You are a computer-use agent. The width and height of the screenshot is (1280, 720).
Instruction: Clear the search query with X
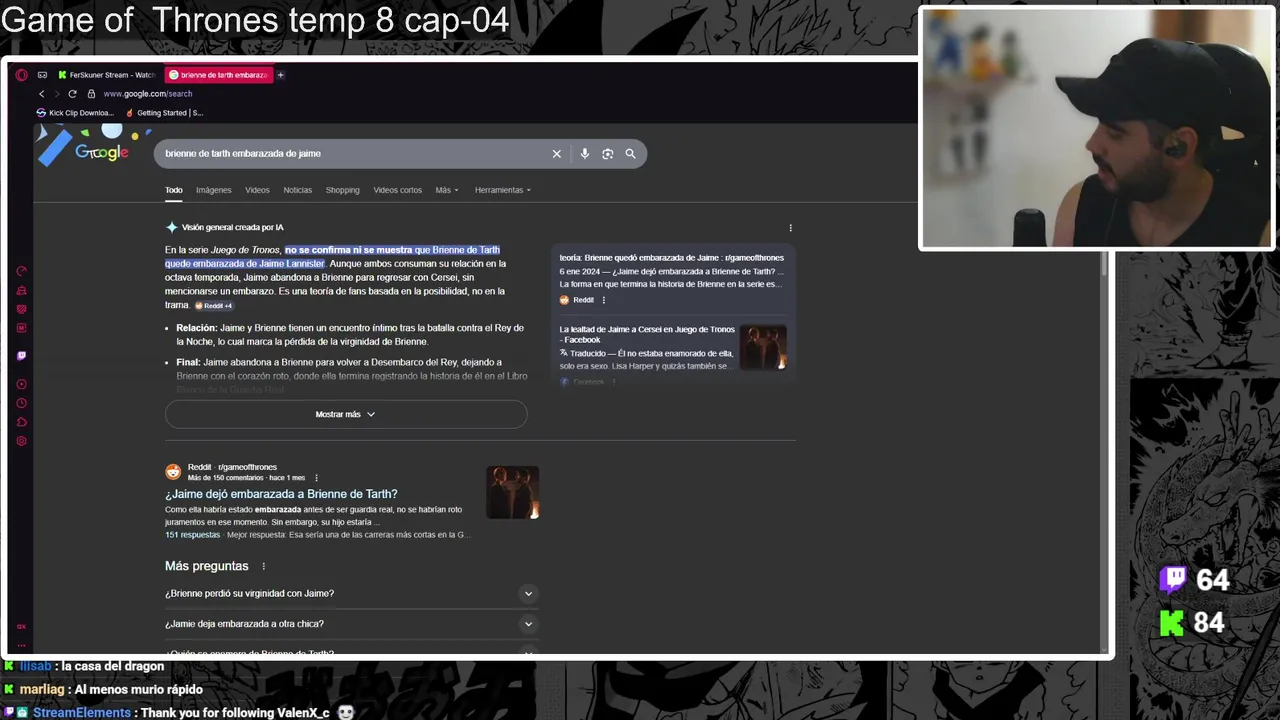click(557, 154)
